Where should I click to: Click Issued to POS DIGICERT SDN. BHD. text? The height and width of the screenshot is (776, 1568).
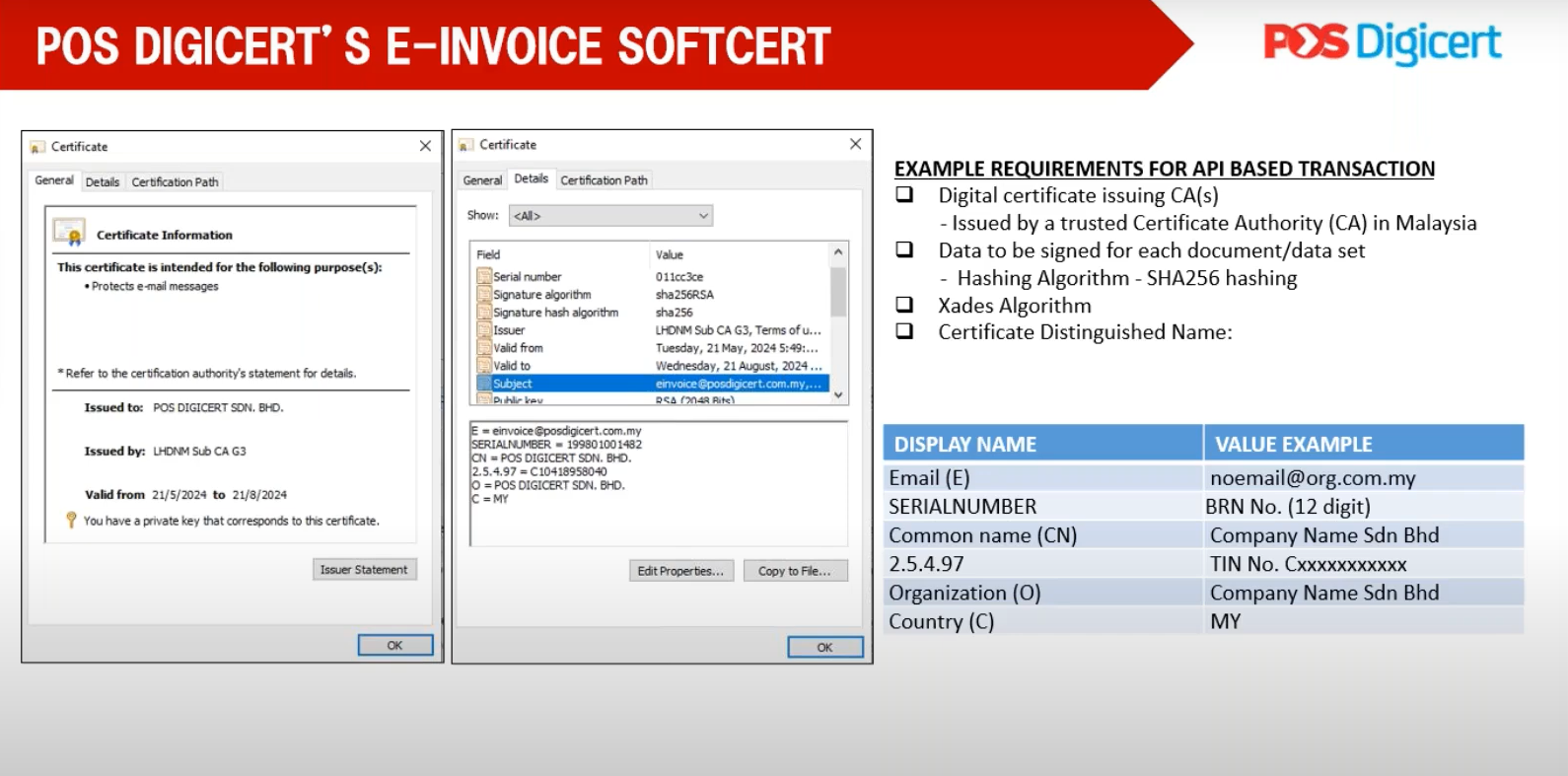184,407
